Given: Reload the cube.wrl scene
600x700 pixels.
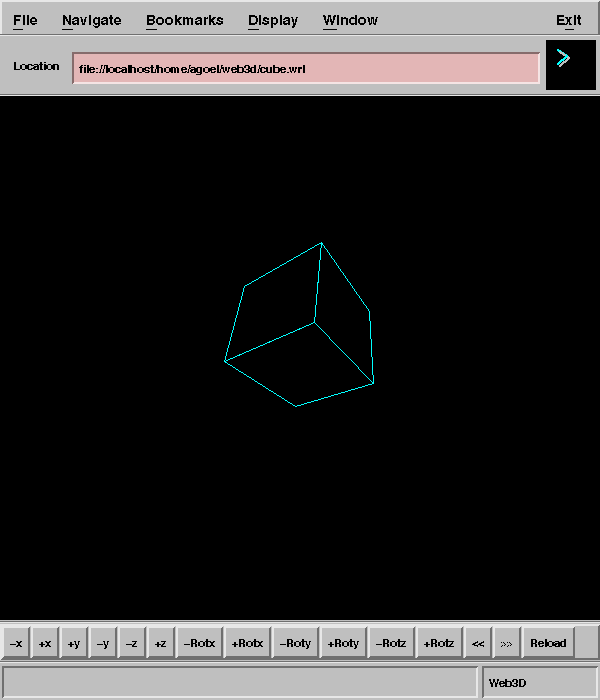Looking at the screenshot, I should point(548,643).
